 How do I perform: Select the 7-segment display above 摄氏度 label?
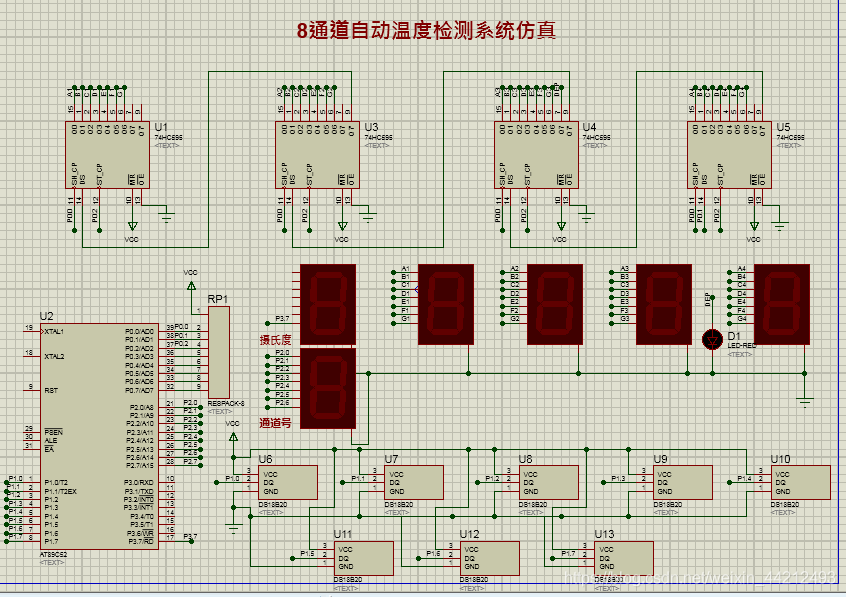coord(328,304)
